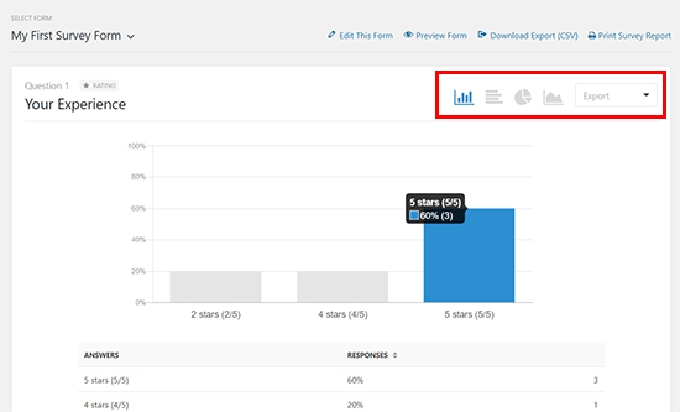Open the Export dropdown
The width and height of the screenshot is (680, 412).
click(615, 96)
